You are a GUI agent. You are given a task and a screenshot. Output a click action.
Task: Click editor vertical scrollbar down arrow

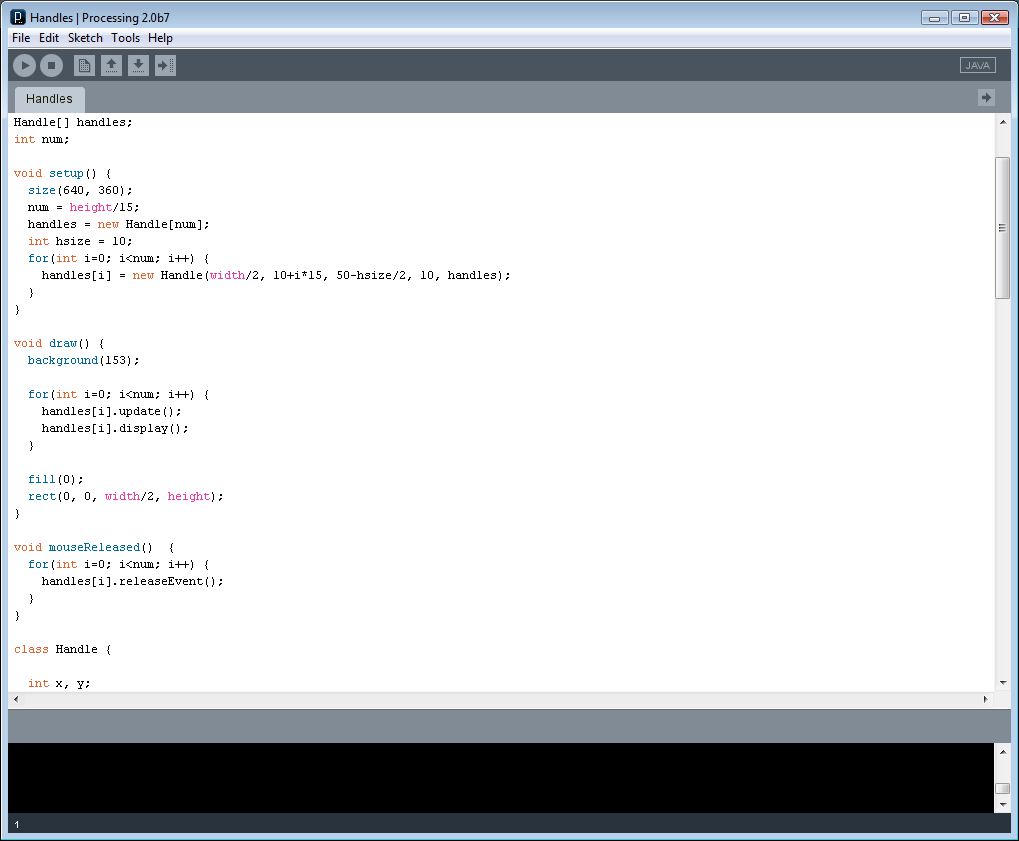pos(1003,682)
